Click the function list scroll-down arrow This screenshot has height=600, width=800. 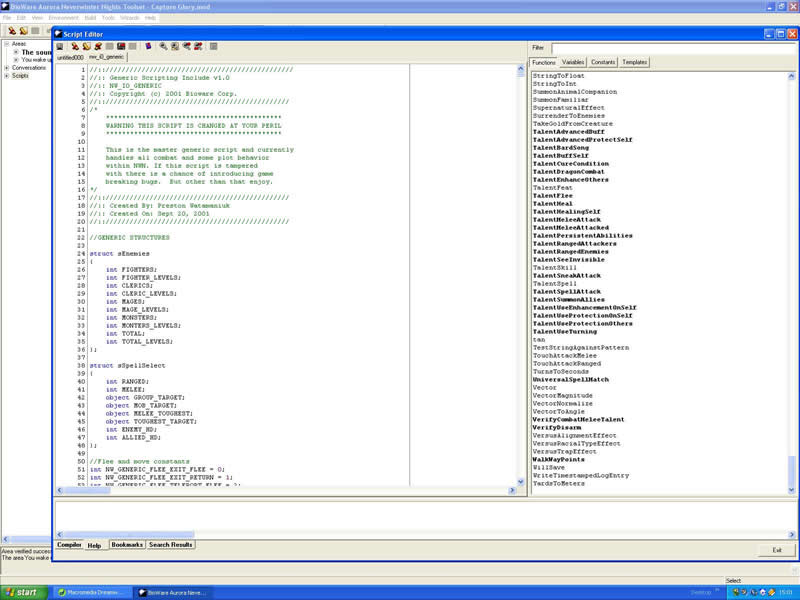(x=791, y=490)
